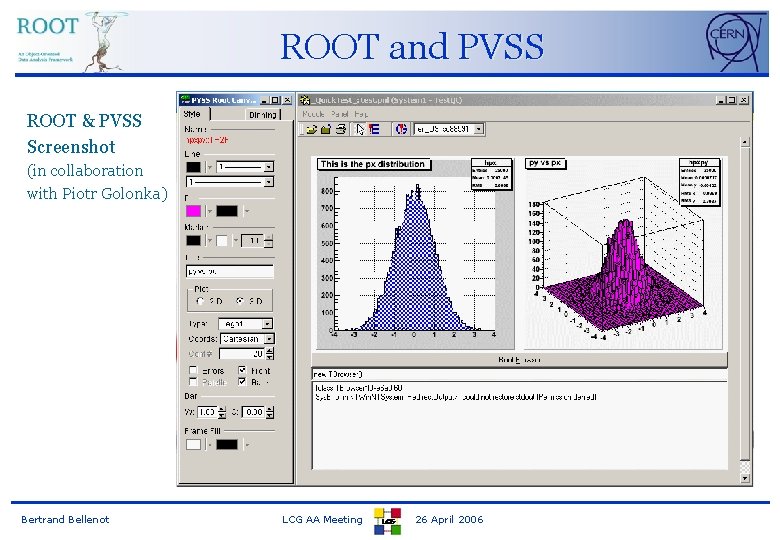
Task: Expand the Line color swatch arrow
Action: click(209, 168)
